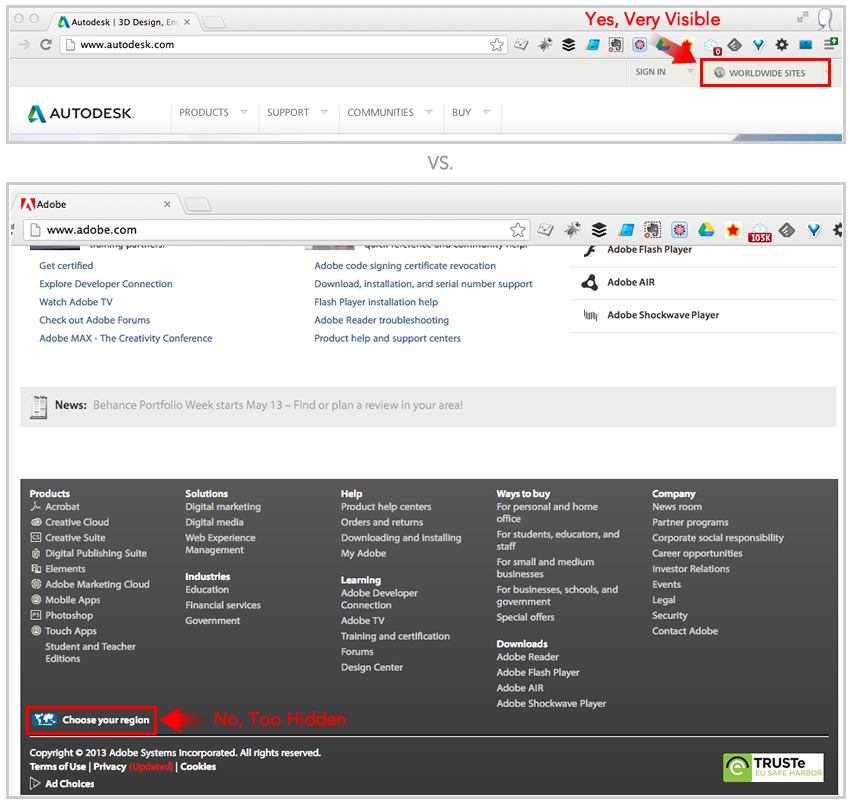Screen dimensions: 850x807
Task: Open a new tab in the Adobe window
Action: pyautogui.click(x=197, y=204)
